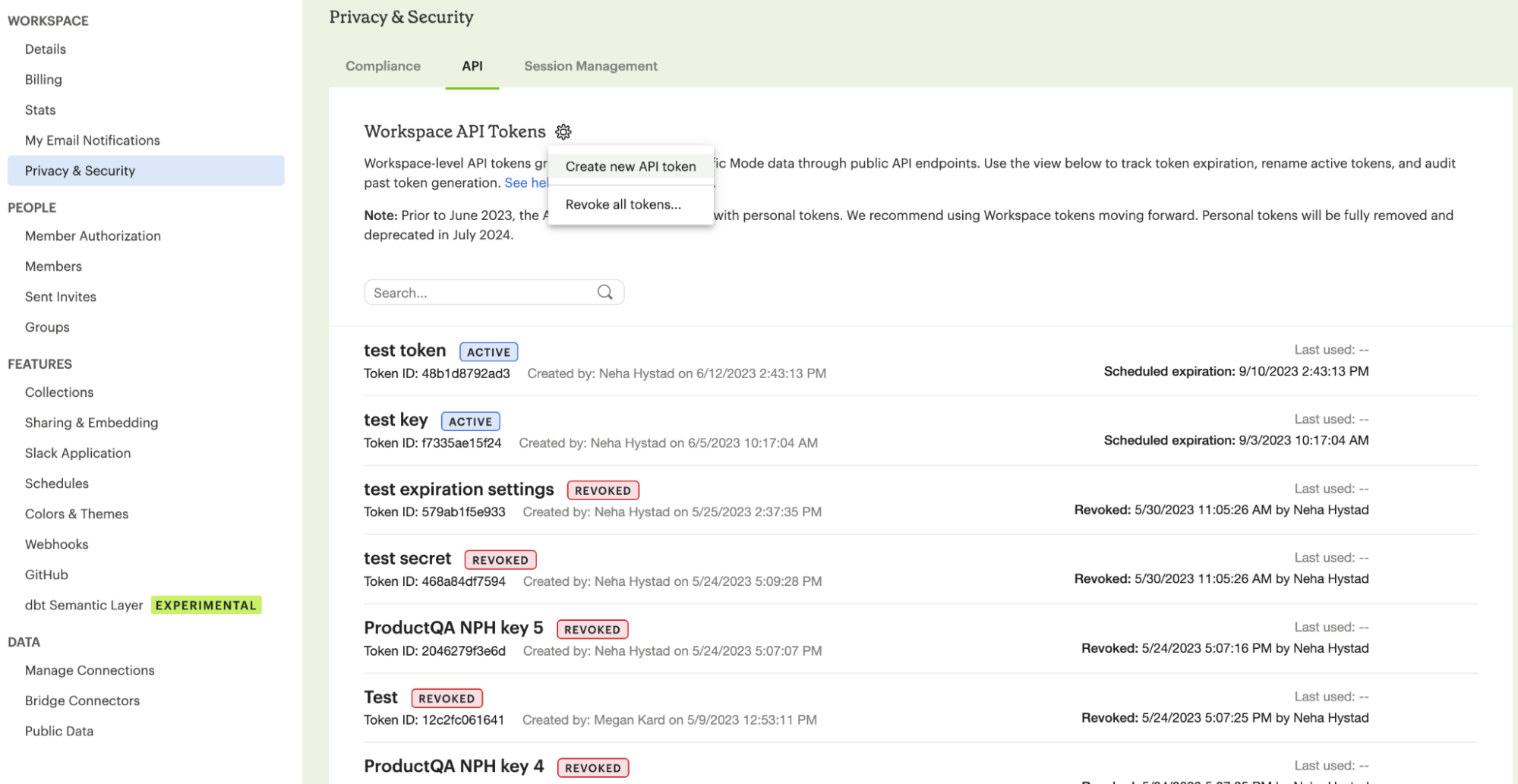Click Token ID 12c2fc061641
Screen dimensions: 1518x784
point(434,720)
